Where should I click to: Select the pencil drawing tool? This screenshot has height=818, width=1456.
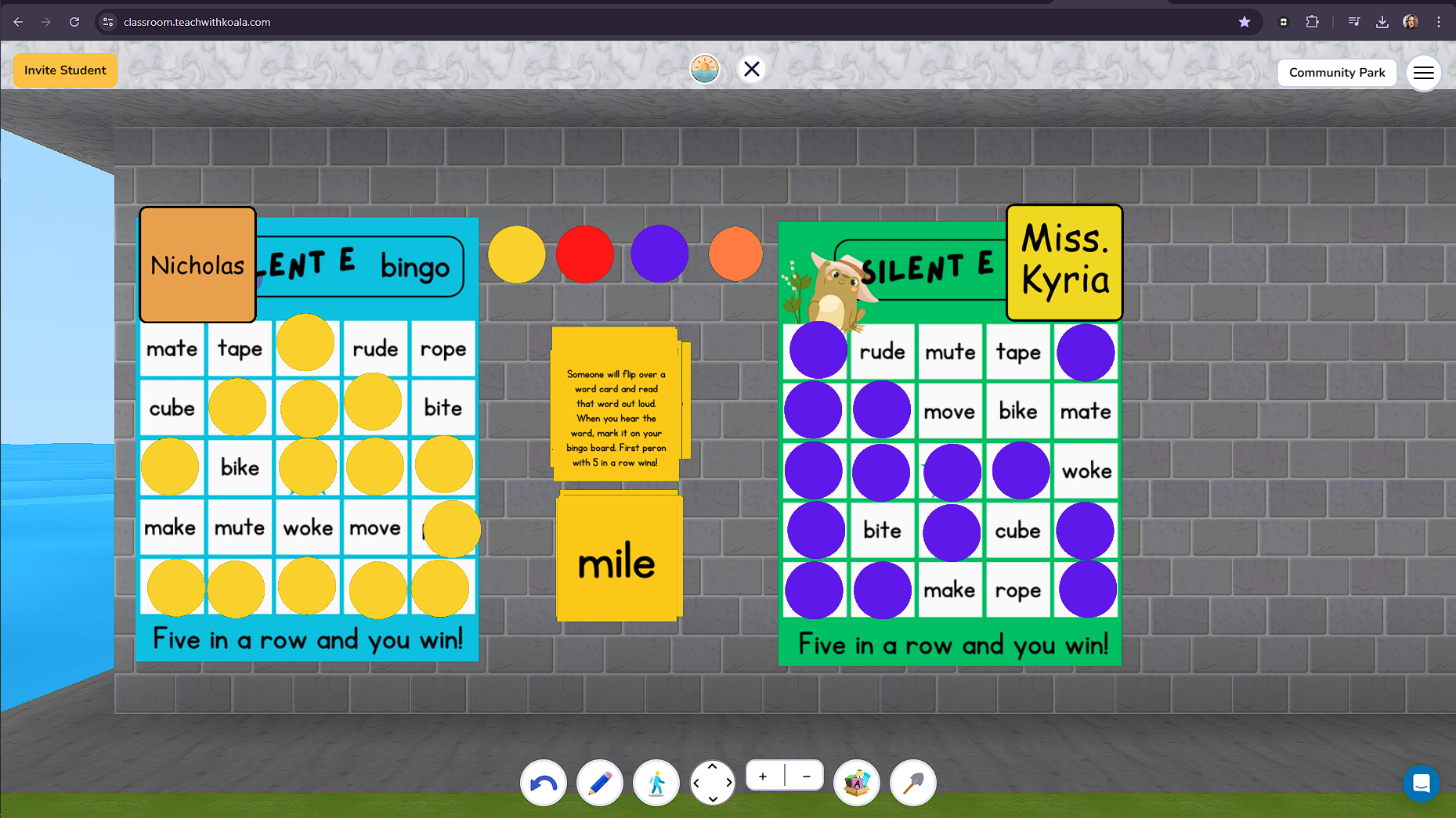click(600, 783)
